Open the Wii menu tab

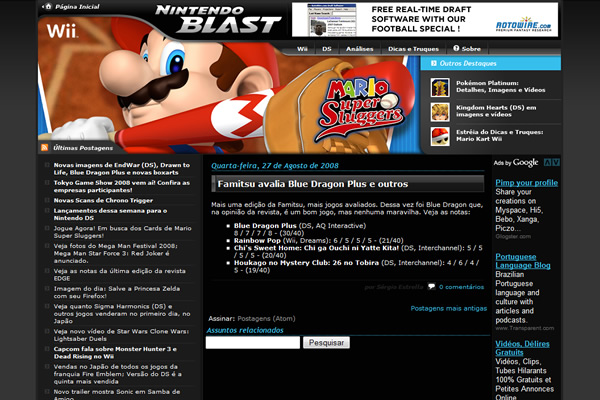tap(302, 49)
